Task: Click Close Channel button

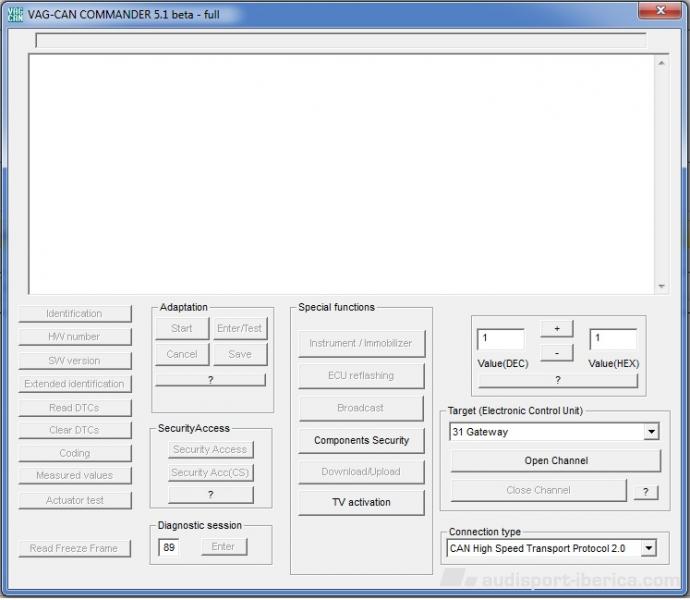Action: click(539, 490)
